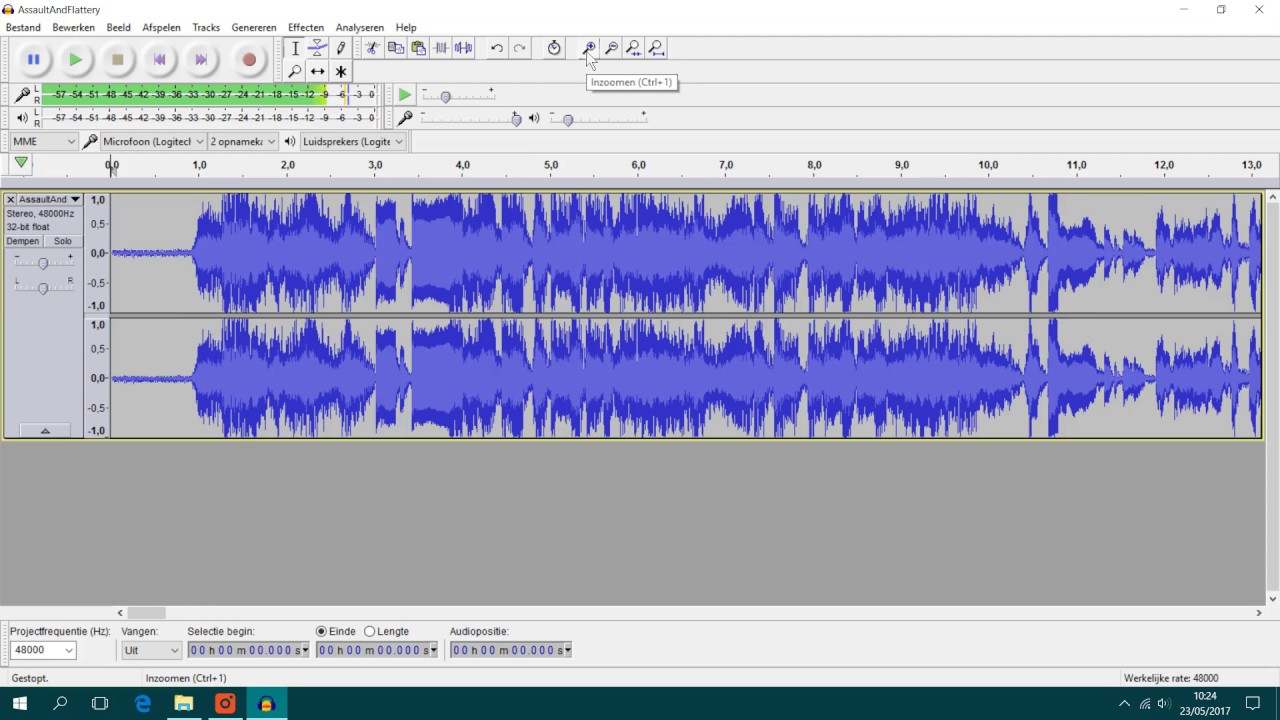Open the MME audio host dropdown

[x=44, y=141]
